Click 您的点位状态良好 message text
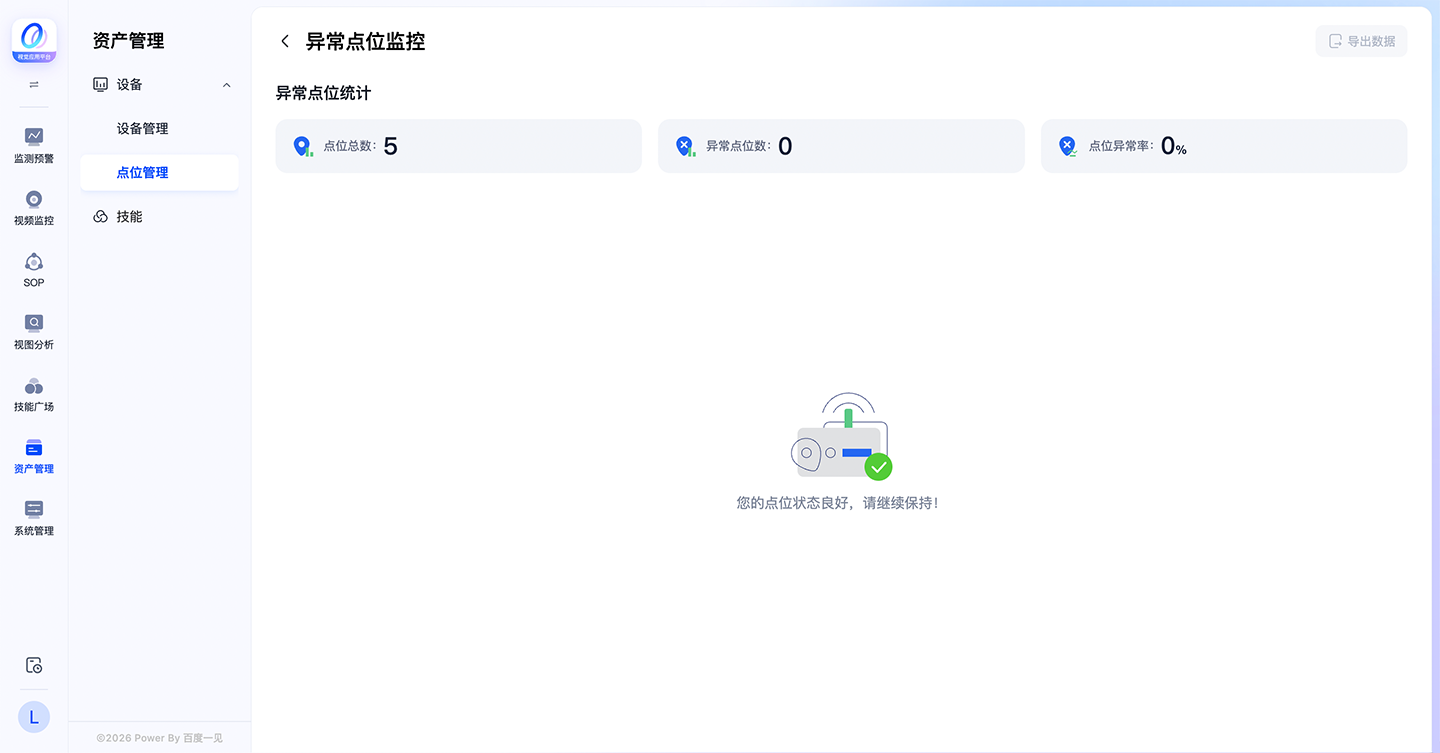1440x753 pixels. (837, 503)
